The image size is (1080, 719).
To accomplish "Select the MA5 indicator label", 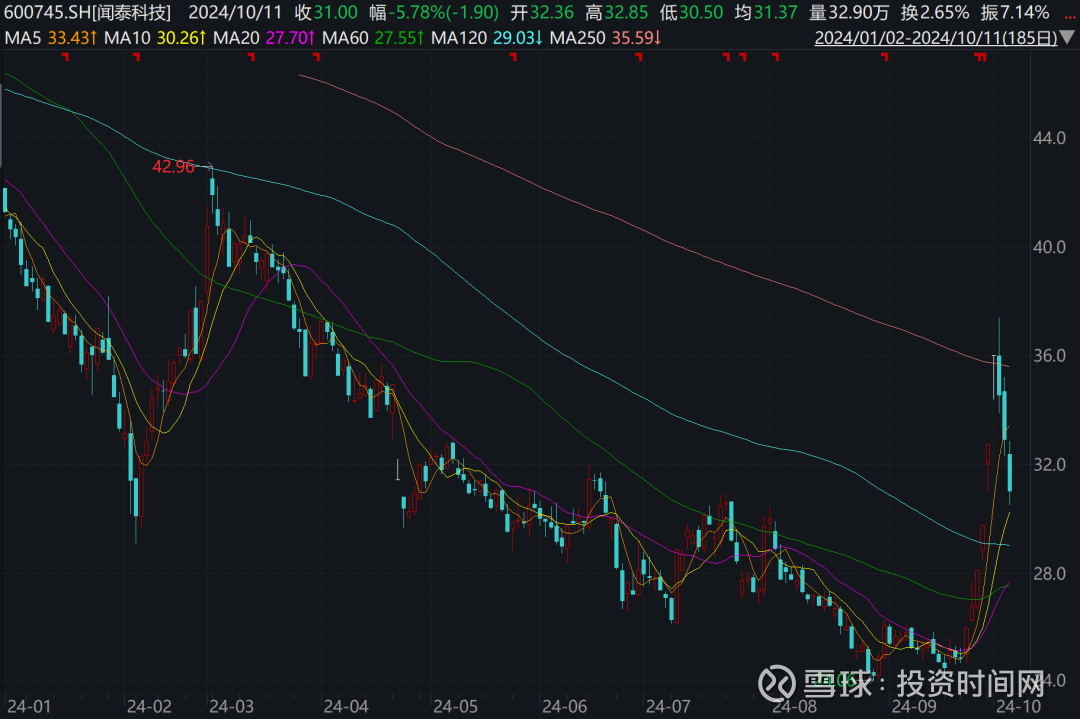I will pyautogui.click(x=22, y=41).
